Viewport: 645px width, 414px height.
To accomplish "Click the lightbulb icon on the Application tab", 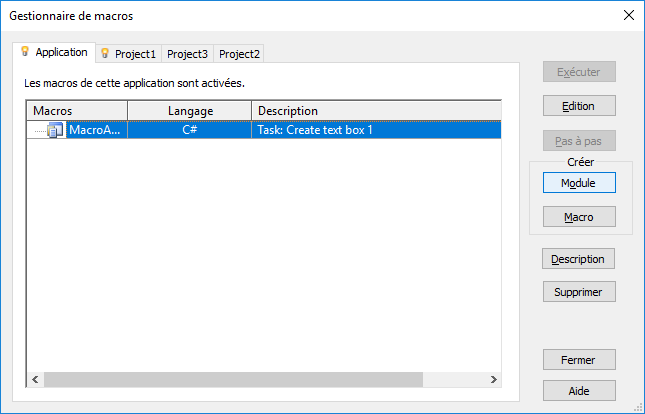I will click(x=25, y=51).
